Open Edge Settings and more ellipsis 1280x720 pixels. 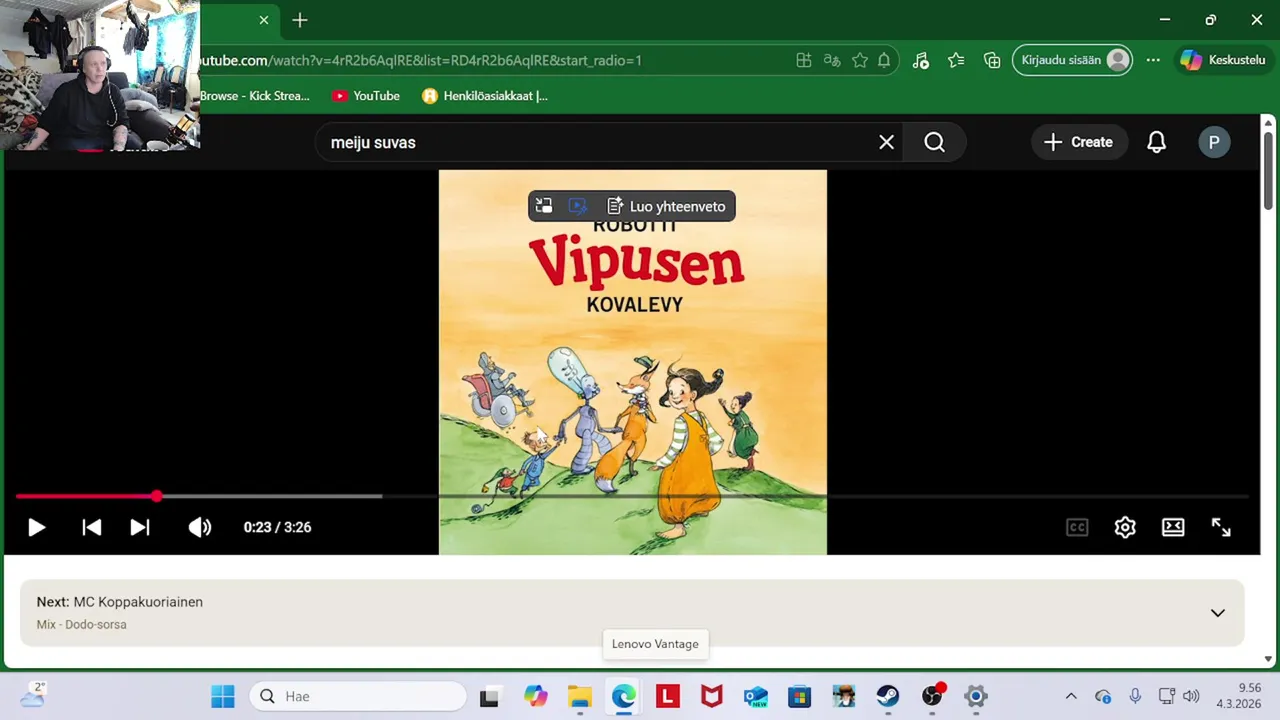[x=1153, y=60]
